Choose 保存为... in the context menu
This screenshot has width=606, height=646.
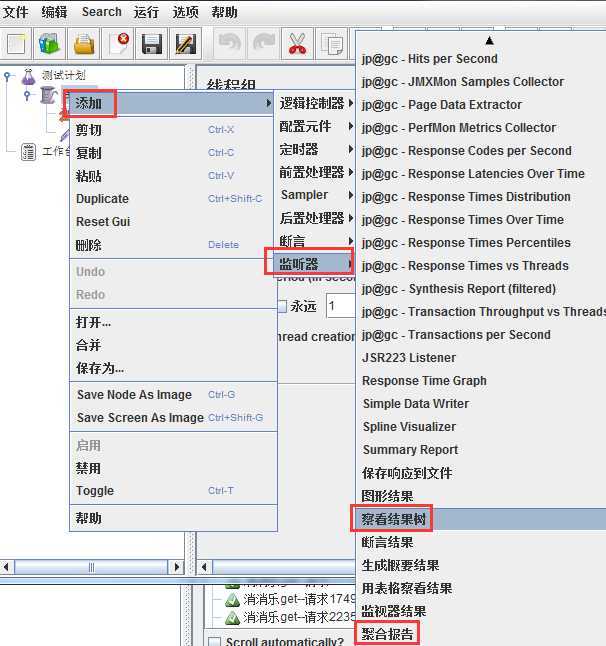pos(173,368)
